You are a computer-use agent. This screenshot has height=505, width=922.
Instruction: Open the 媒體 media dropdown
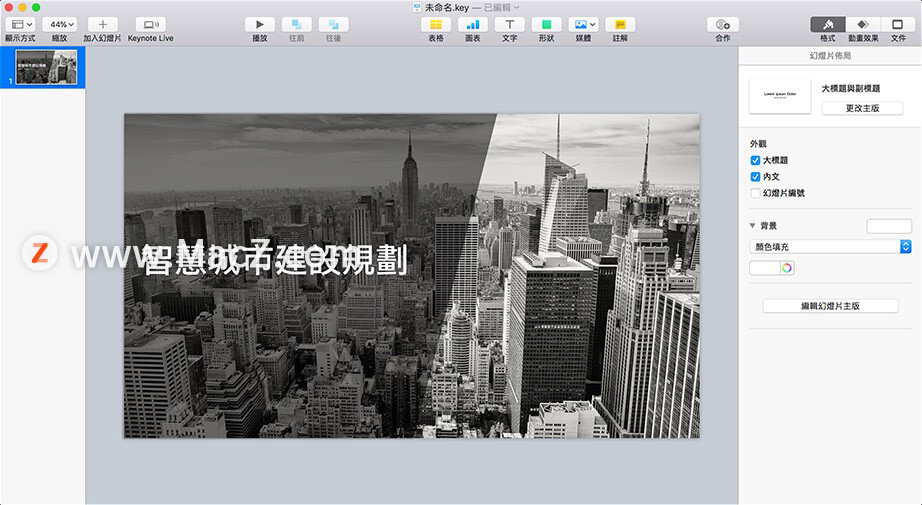point(583,24)
